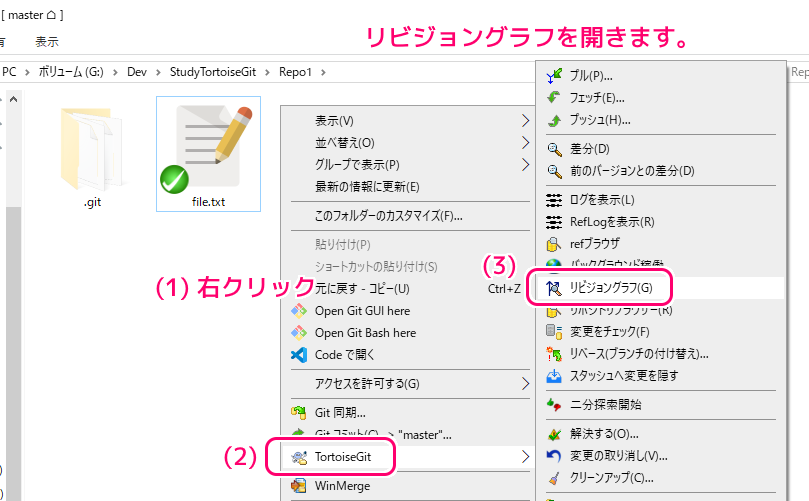Click ログを表示(L) menu text

pos(602,200)
